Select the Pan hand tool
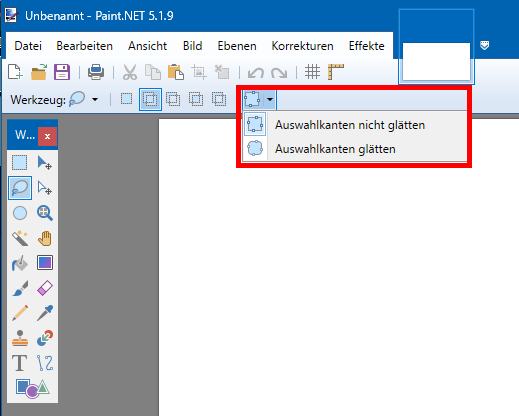Viewport: 519px width, 416px height. coord(45,238)
